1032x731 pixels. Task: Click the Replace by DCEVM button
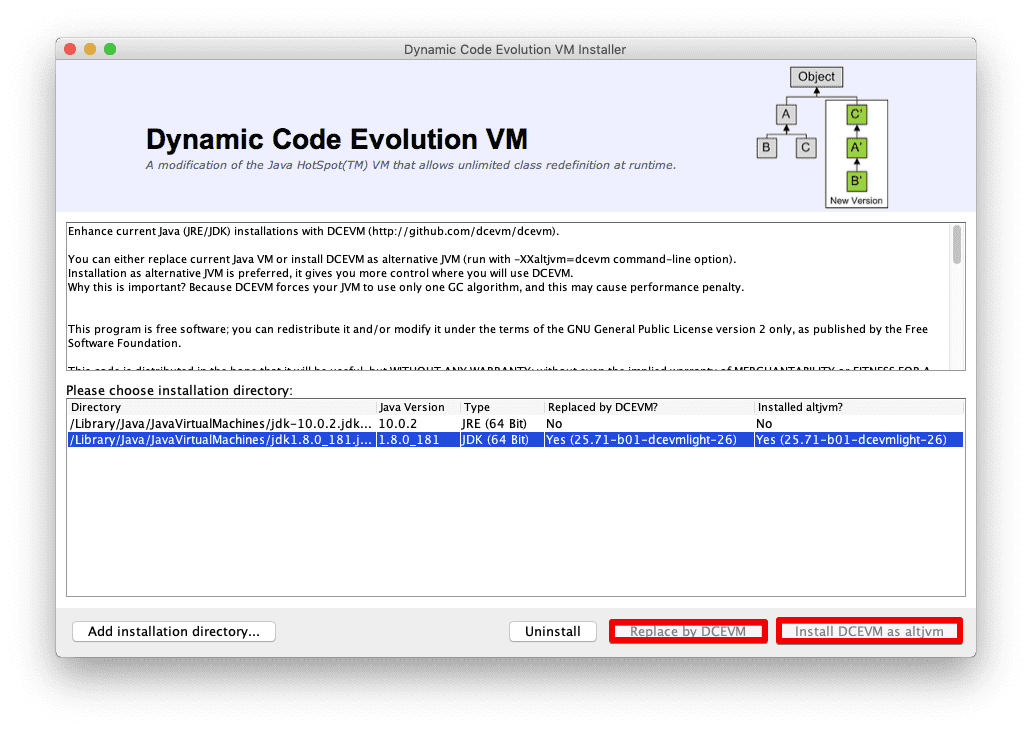tap(687, 630)
